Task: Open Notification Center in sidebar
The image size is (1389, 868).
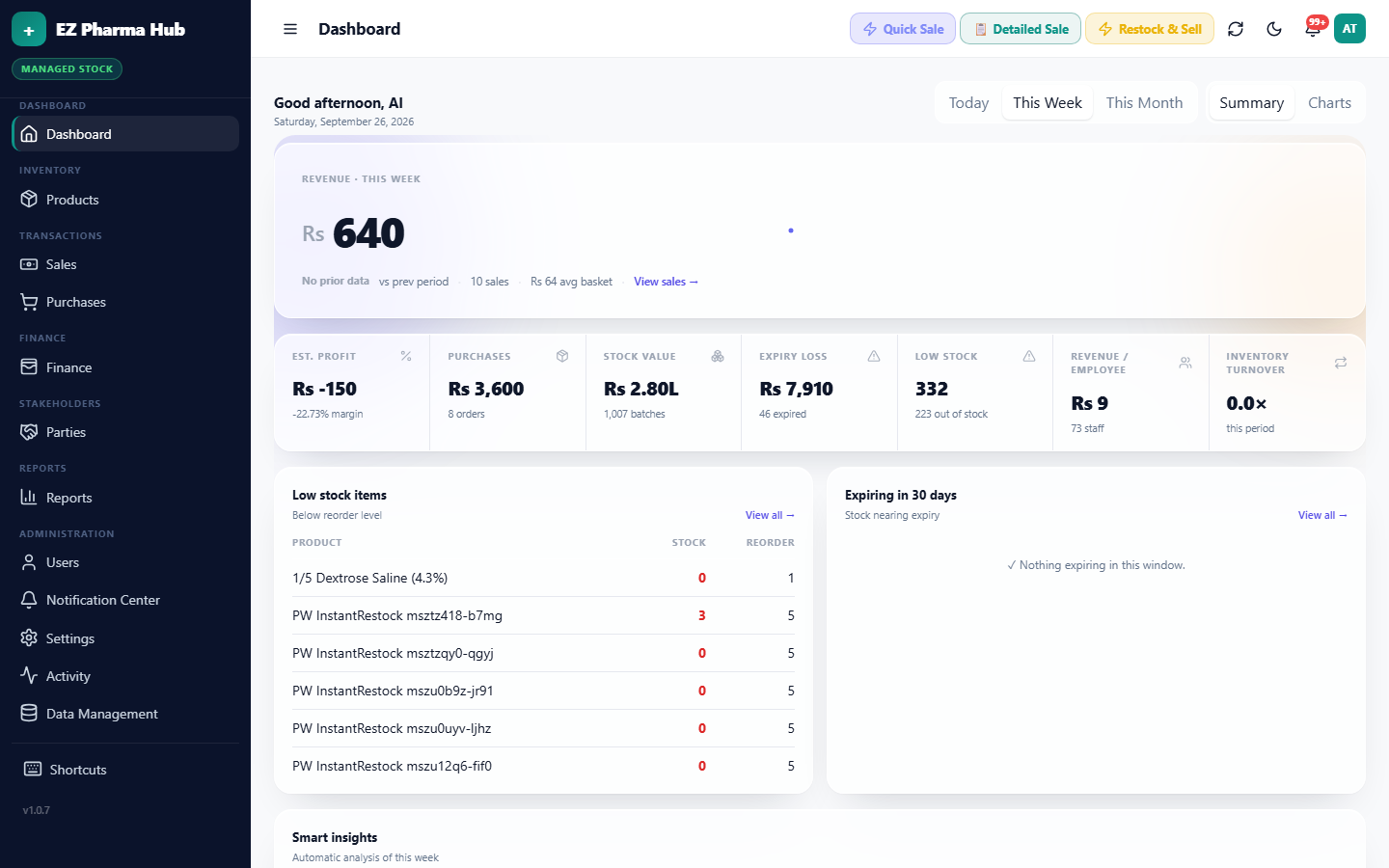Action: pyautogui.click(x=125, y=600)
